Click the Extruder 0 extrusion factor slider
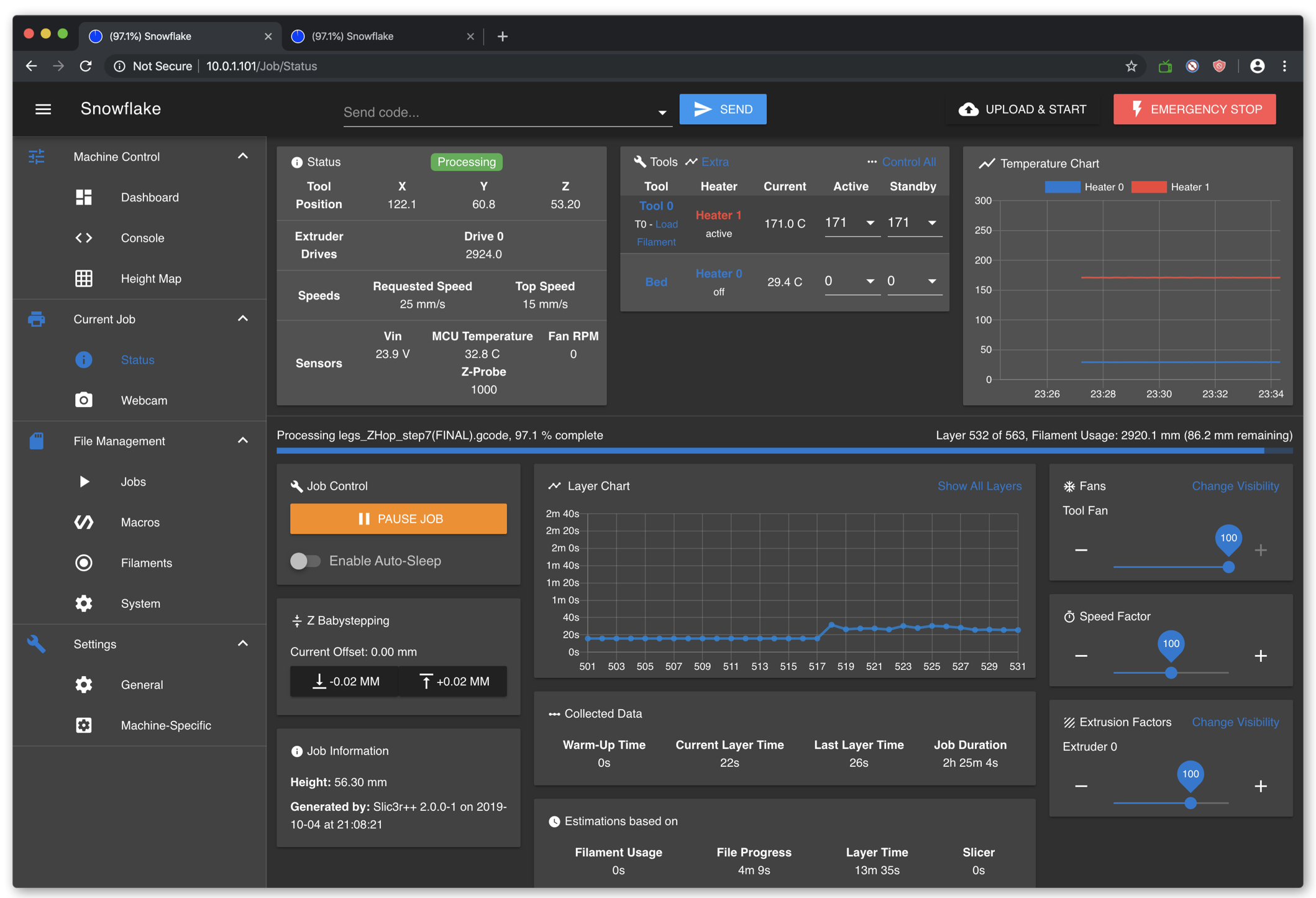This screenshot has height=898, width=1316. coord(1190,803)
